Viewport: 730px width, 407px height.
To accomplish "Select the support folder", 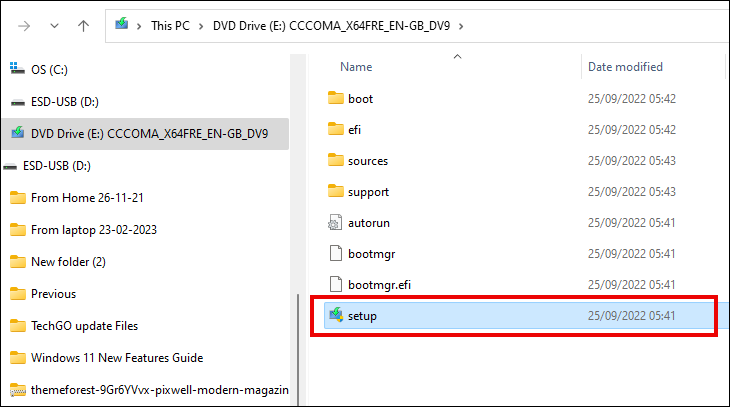I will click(x=368, y=192).
